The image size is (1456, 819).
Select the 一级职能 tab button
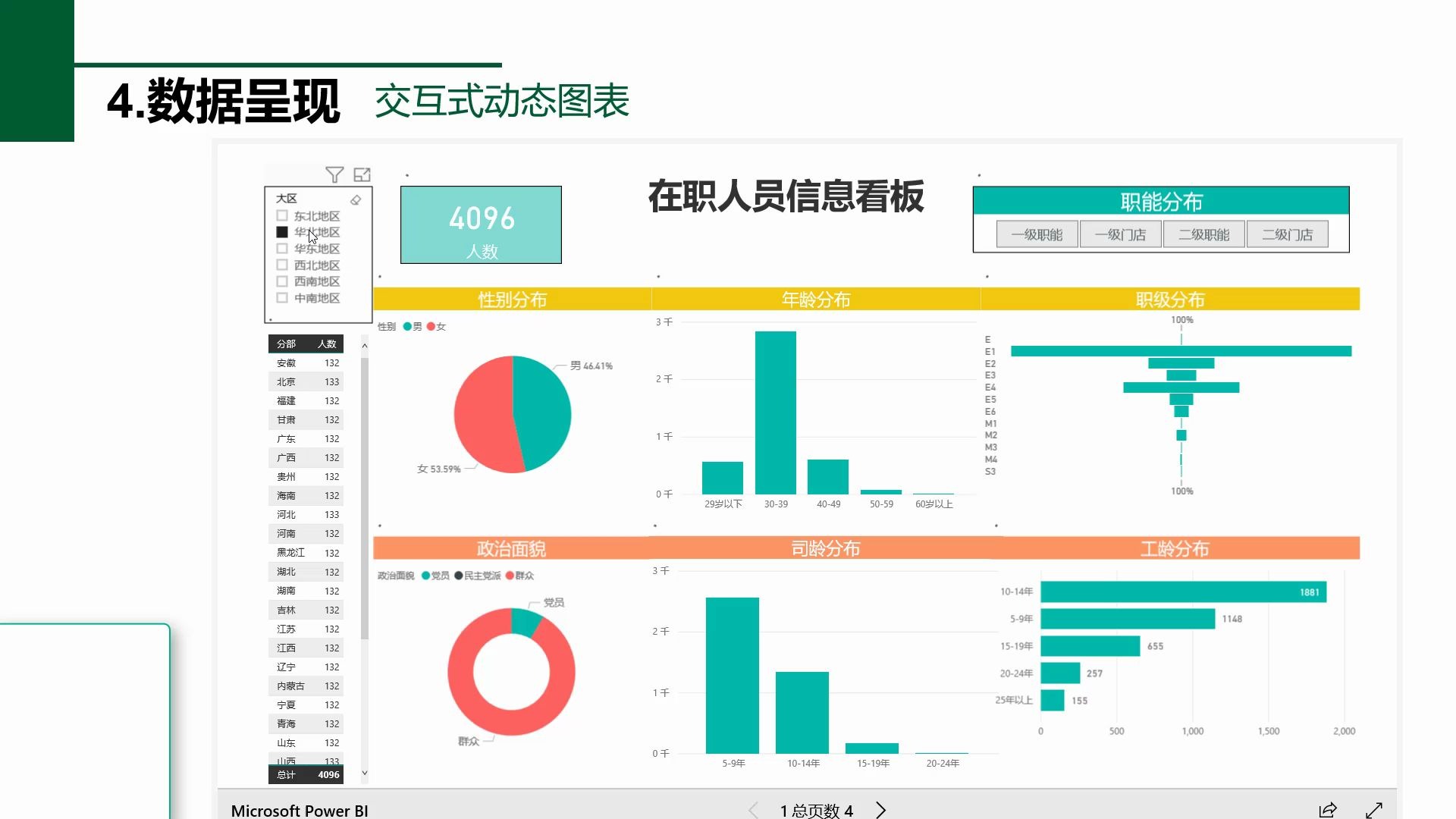coord(1037,235)
